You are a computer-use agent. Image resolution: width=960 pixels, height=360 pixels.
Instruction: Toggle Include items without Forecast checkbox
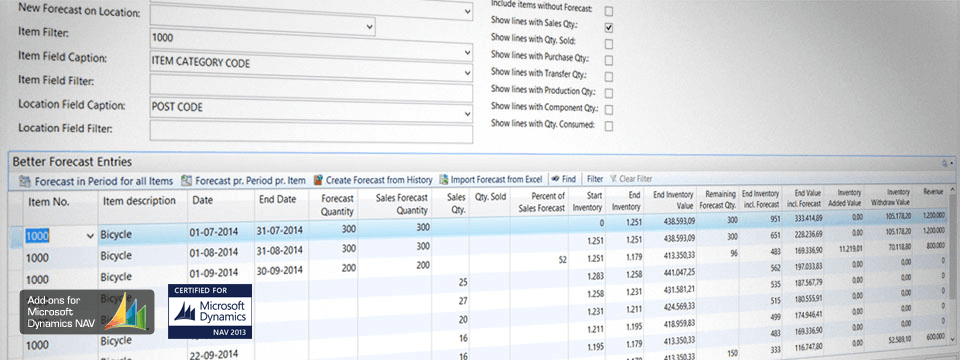609,11
